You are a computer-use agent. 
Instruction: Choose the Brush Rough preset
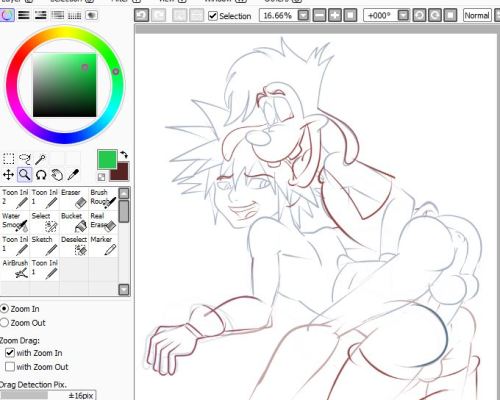(103, 198)
